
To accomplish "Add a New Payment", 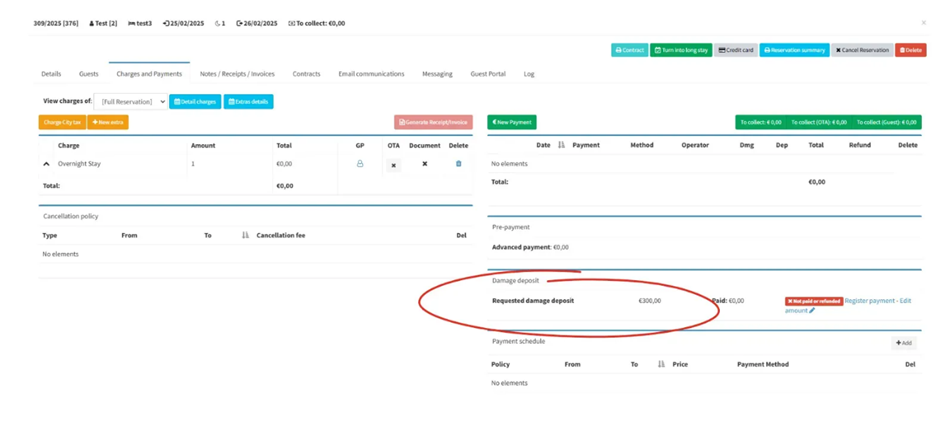I will (x=512, y=122).
